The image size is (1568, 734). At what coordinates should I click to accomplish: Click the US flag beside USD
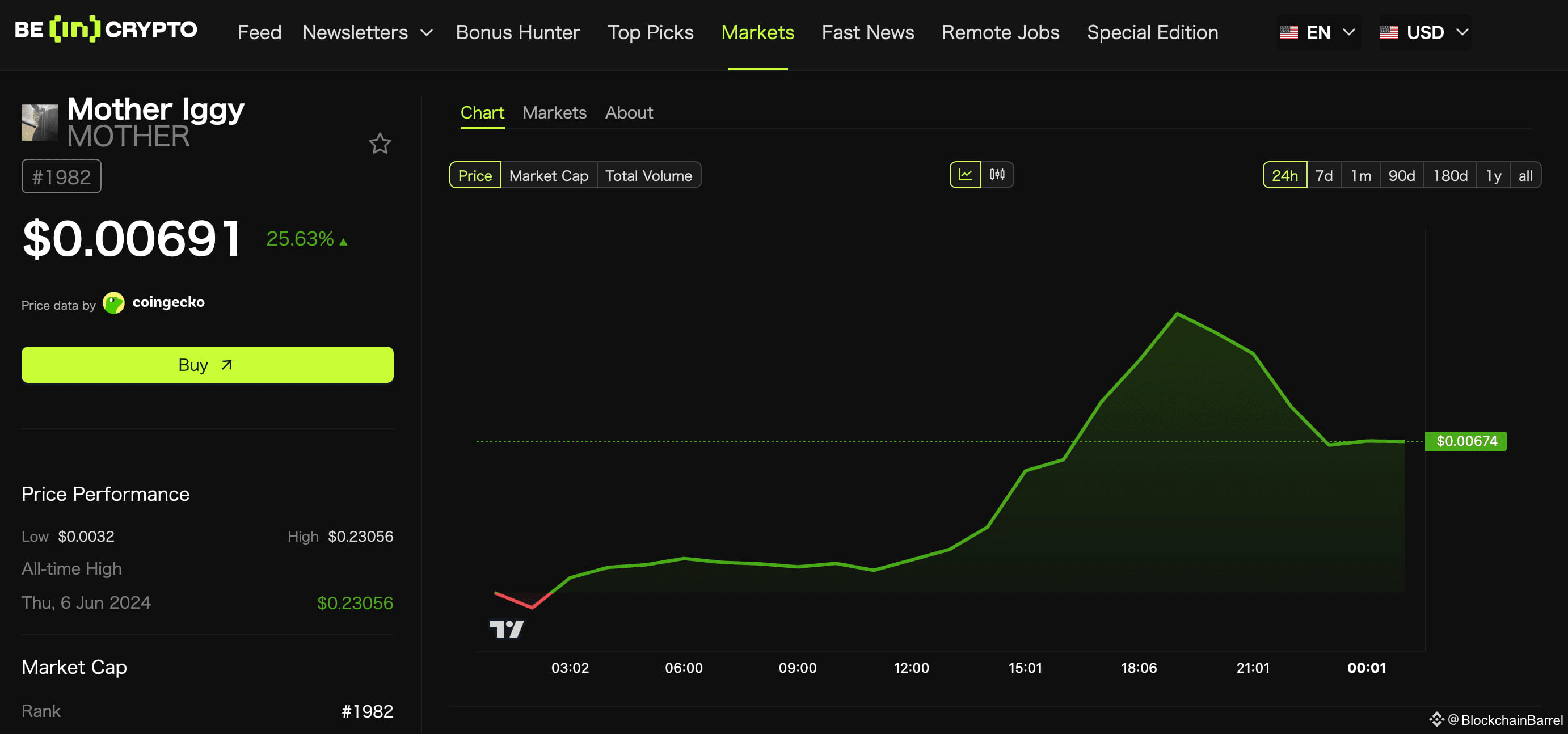tap(1388, 32)
